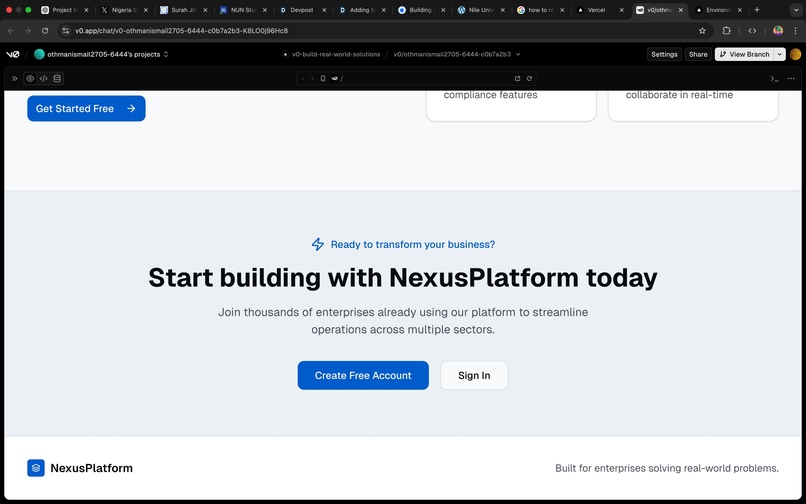This screenshot has width=806, height=504.
Task: Open Chrome three-dot menu
Action: [x=795, y=31]
